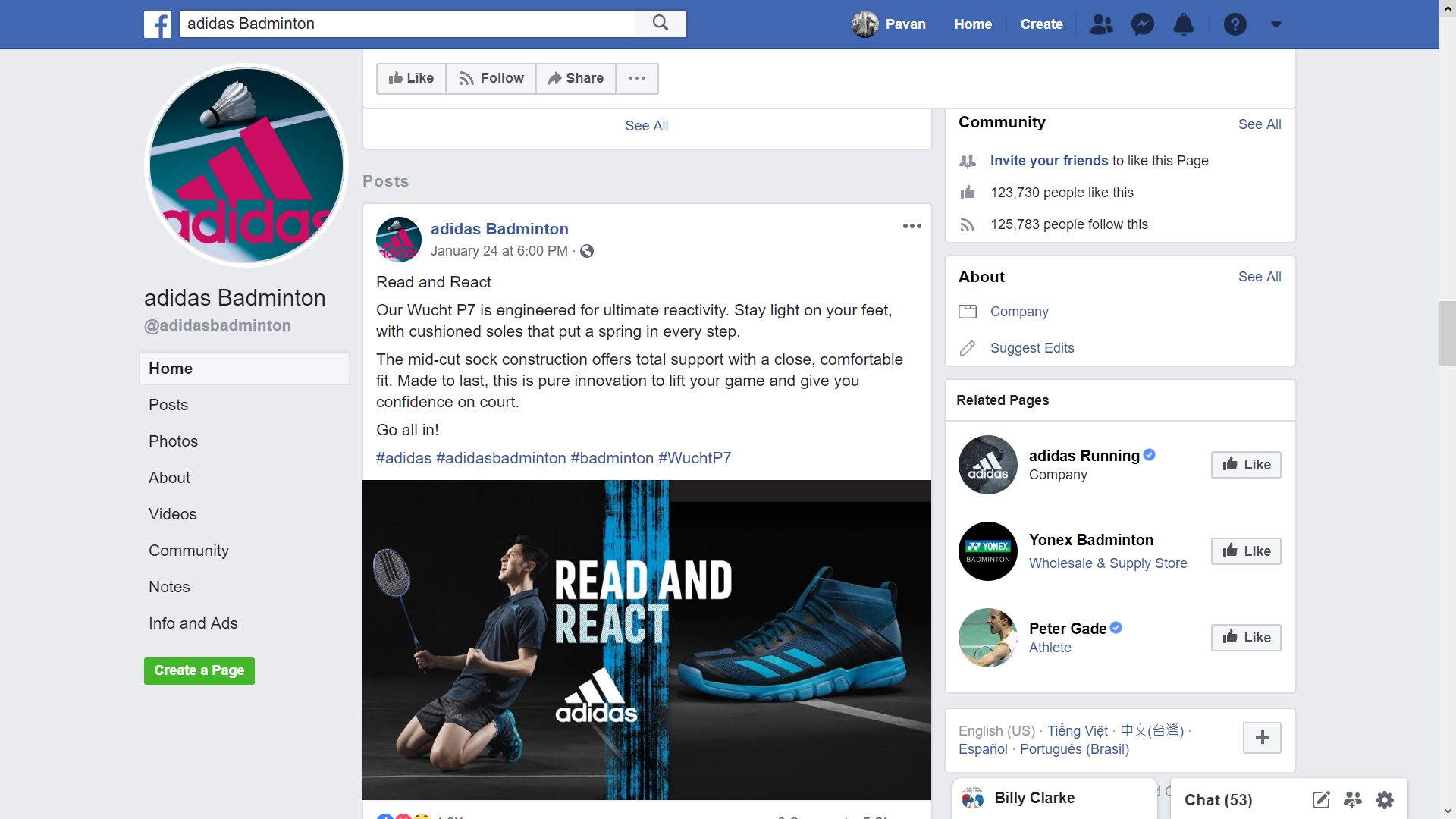Switch language to Español
1456x819 pixels.
(983, 749)
